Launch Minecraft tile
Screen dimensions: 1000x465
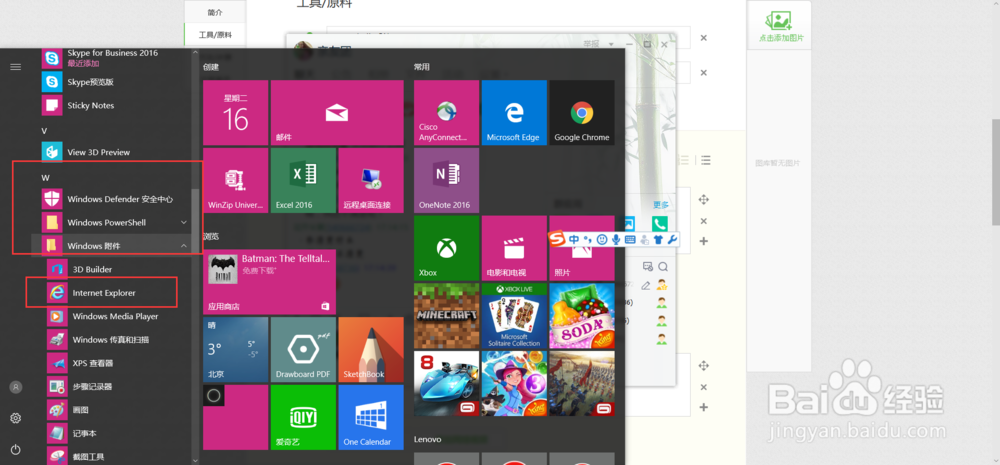point(446,316)
